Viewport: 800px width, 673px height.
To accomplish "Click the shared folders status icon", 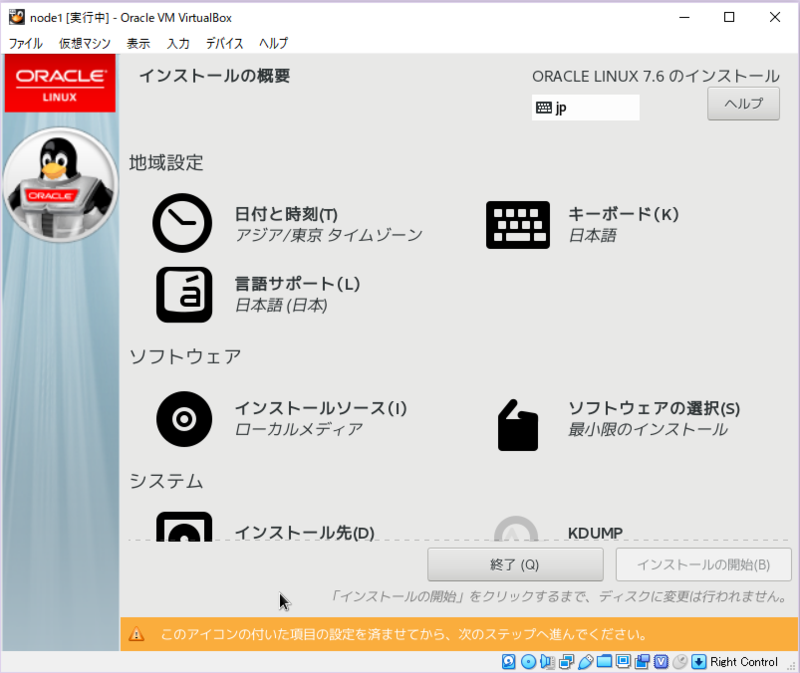I will [604, 662].
